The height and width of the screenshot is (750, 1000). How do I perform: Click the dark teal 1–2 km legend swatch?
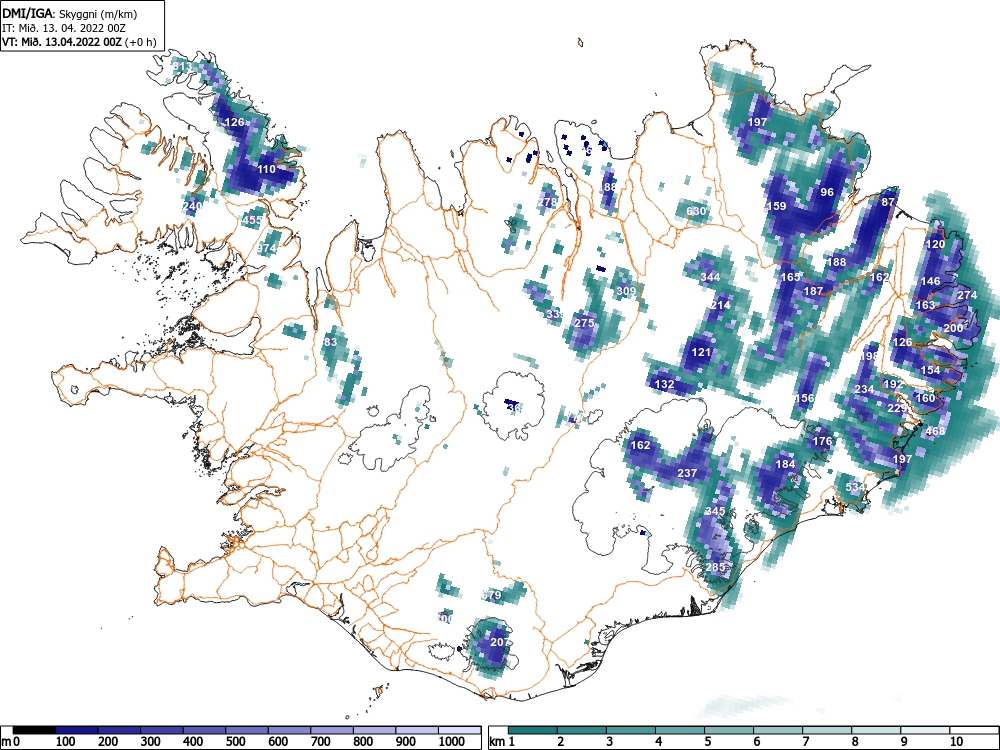click(x=534, y=730)
